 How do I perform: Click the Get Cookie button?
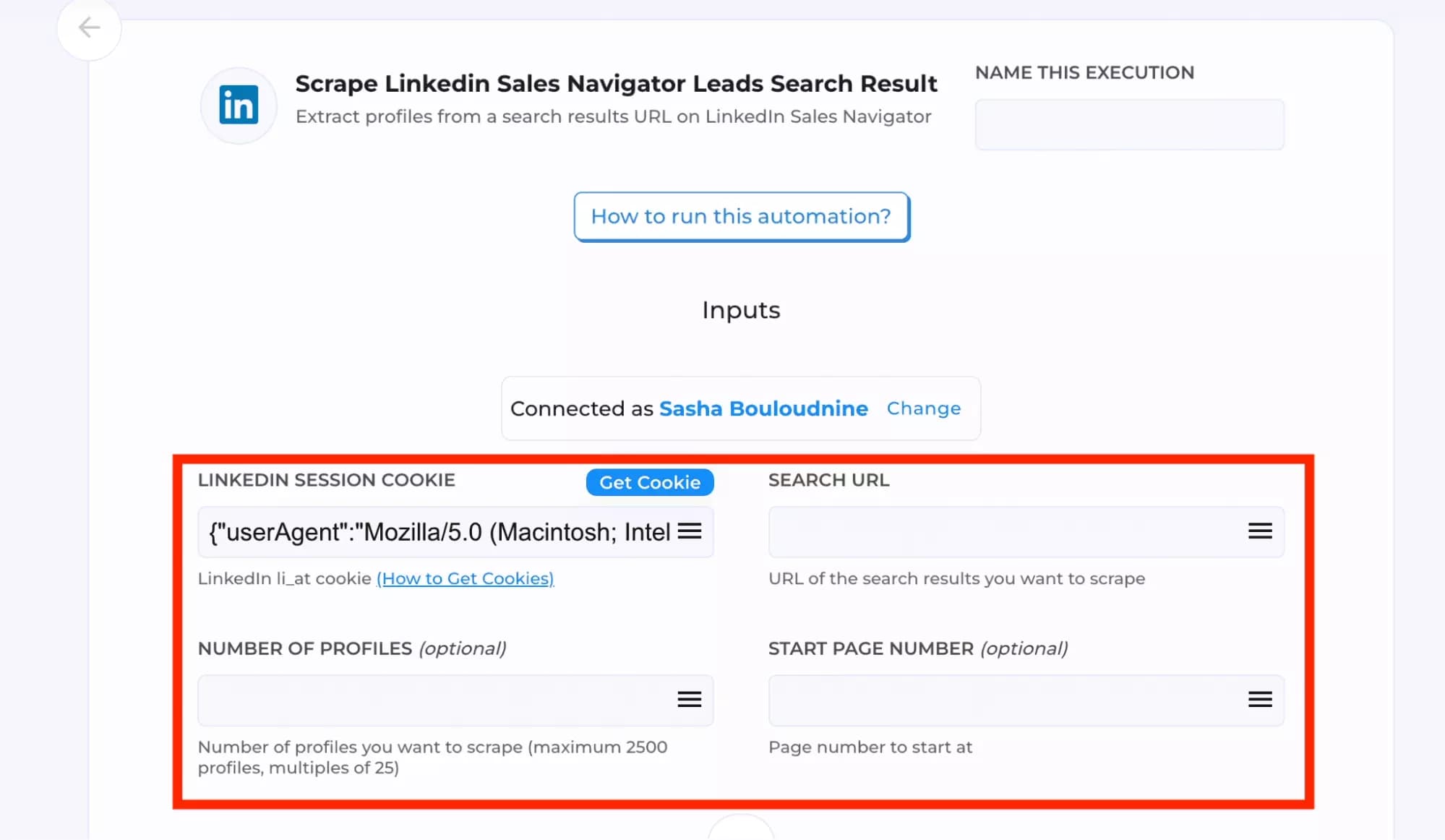(x=648, y=482)
